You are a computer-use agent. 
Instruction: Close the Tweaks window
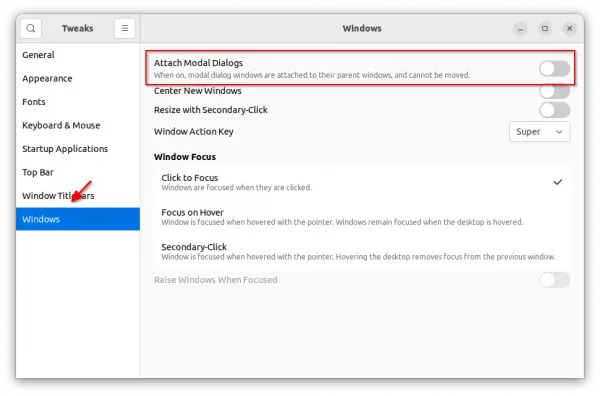(569, 28)
